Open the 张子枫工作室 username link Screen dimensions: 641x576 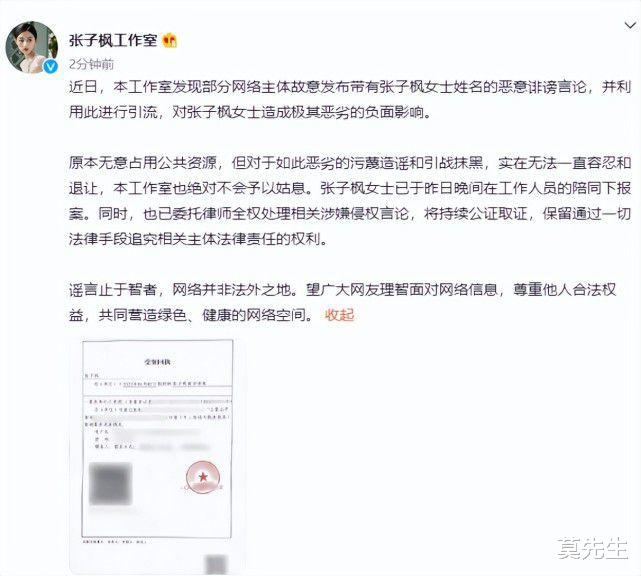113,40
